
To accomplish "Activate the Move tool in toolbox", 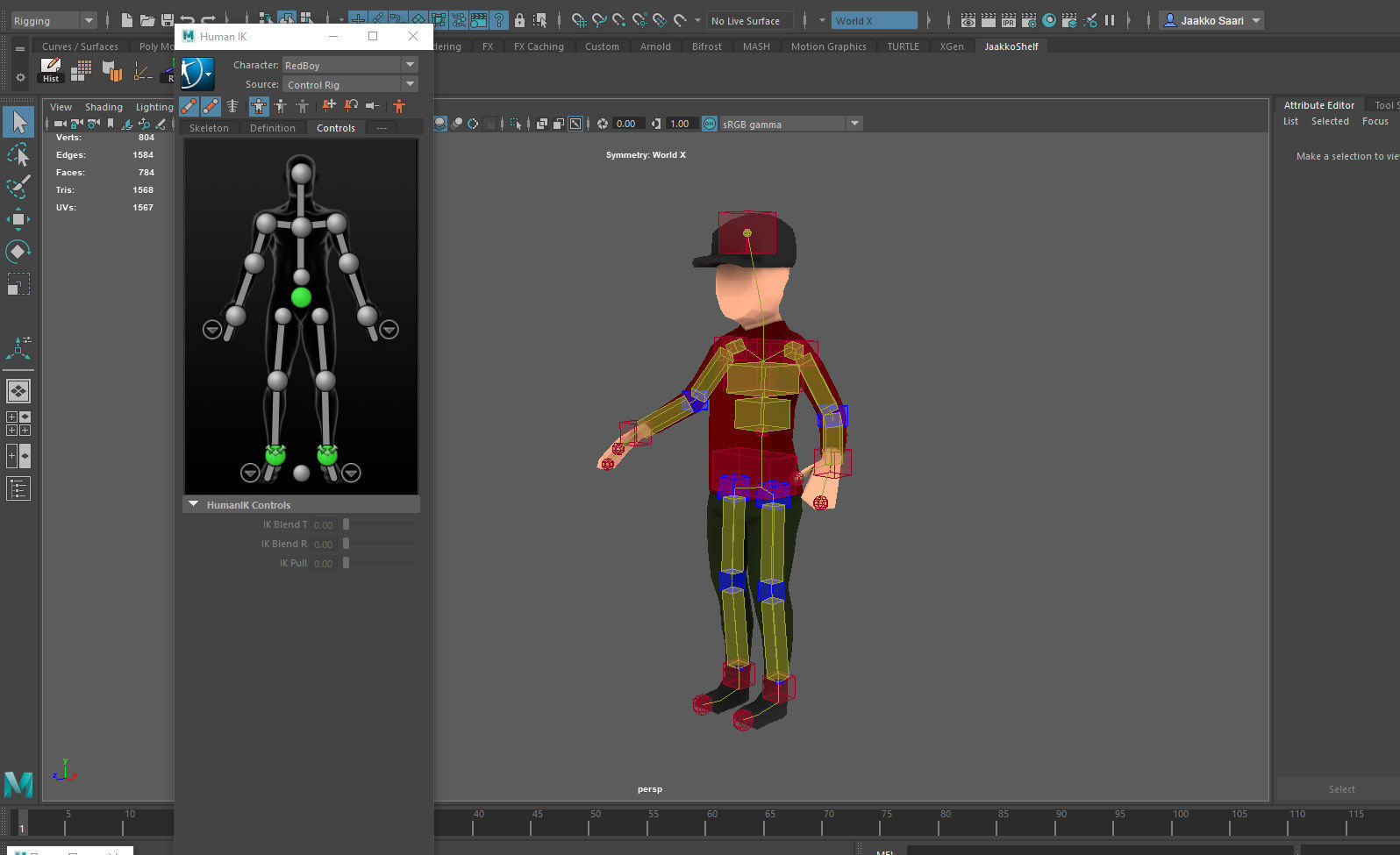I will (18, 219).
